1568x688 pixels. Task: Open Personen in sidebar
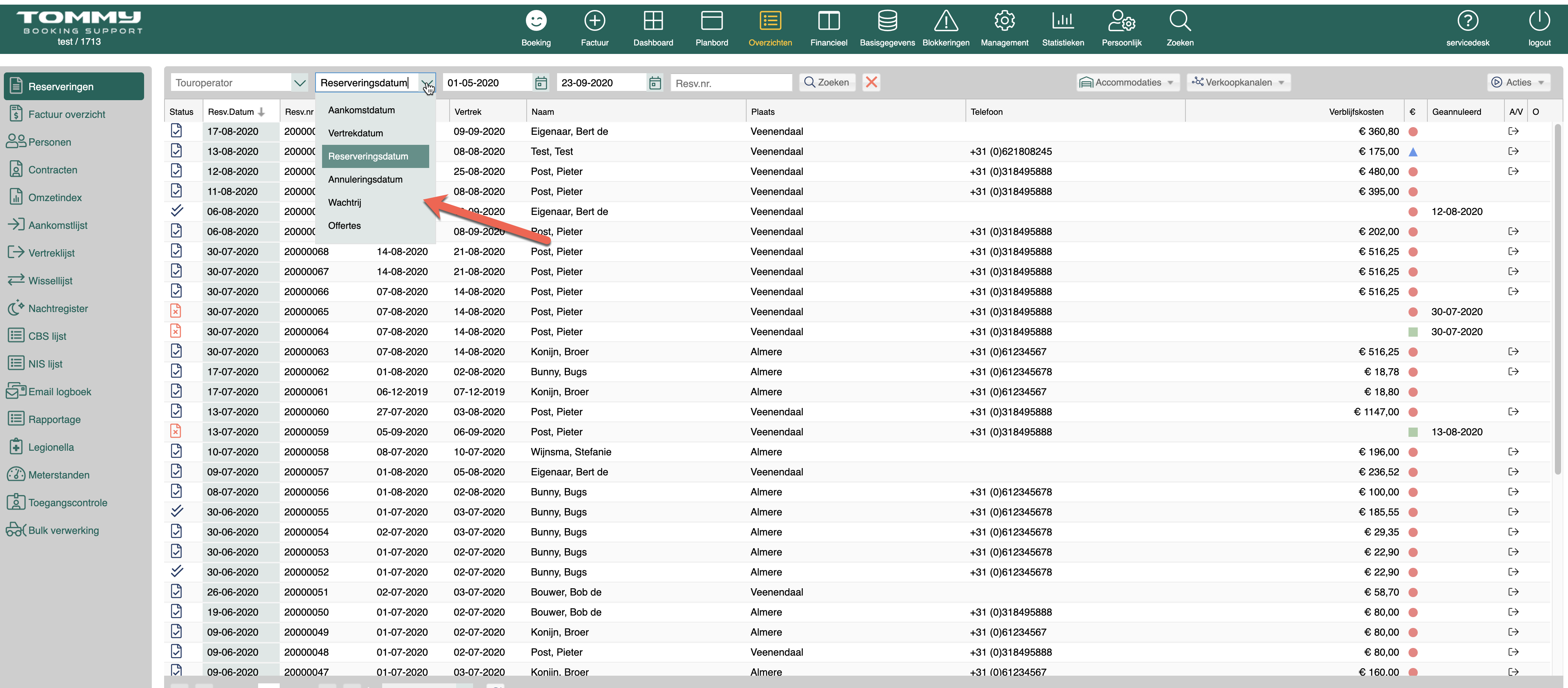(74, 142)
